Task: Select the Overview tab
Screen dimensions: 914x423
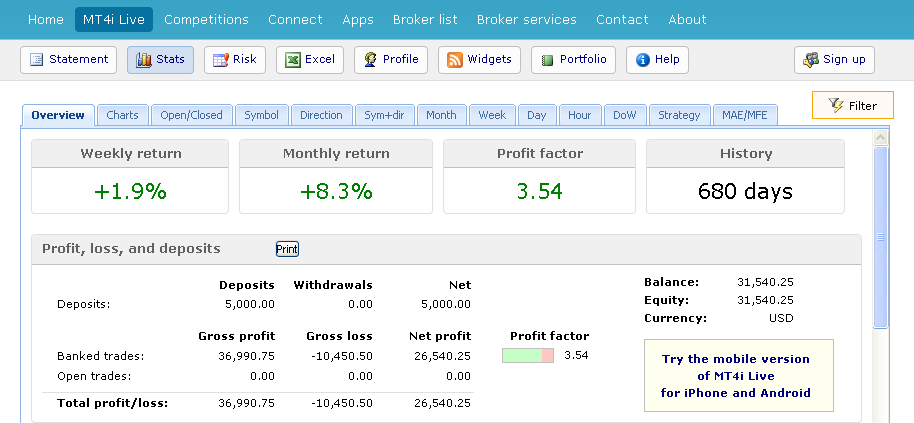Action: coord(58,115)
